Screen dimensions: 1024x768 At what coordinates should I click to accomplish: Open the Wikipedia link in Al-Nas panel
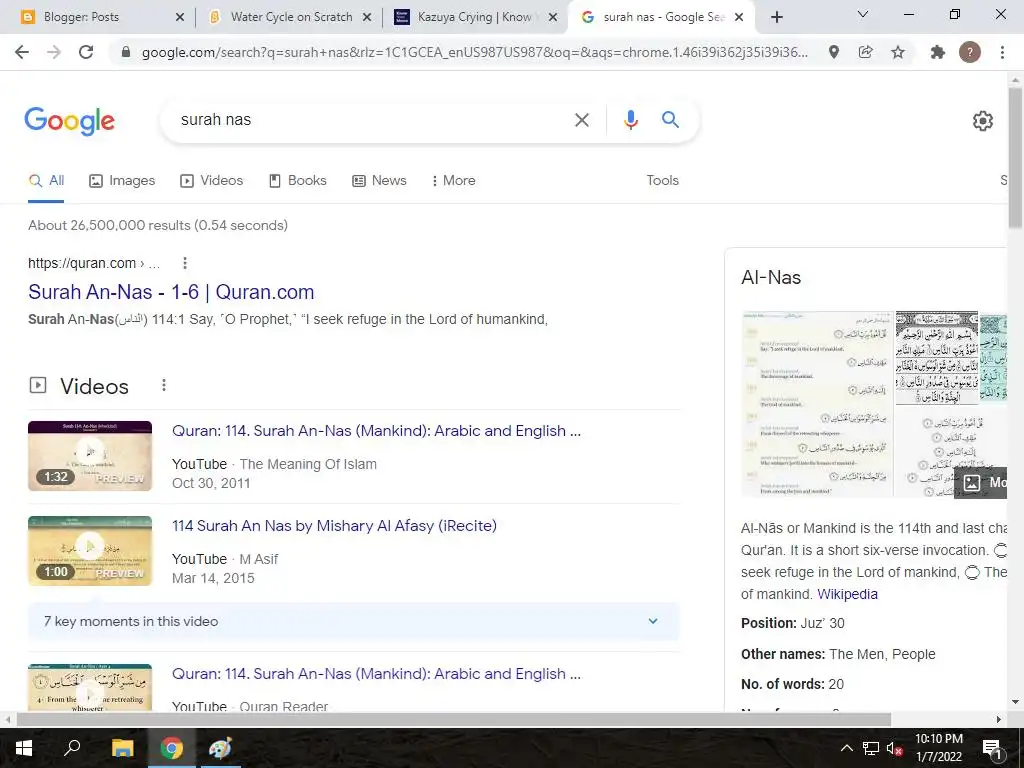[847, 594]
